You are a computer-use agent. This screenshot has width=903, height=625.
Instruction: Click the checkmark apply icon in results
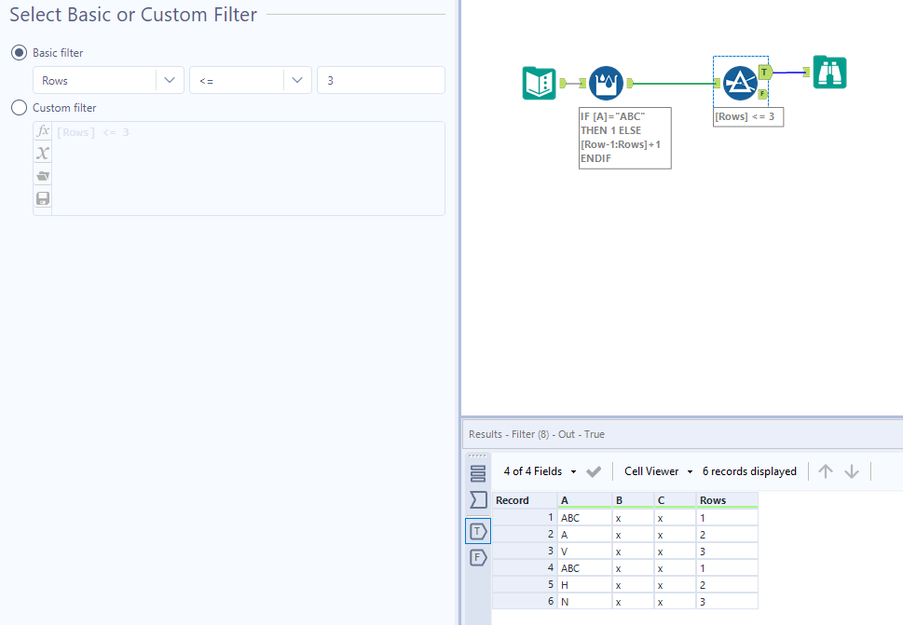594,472
